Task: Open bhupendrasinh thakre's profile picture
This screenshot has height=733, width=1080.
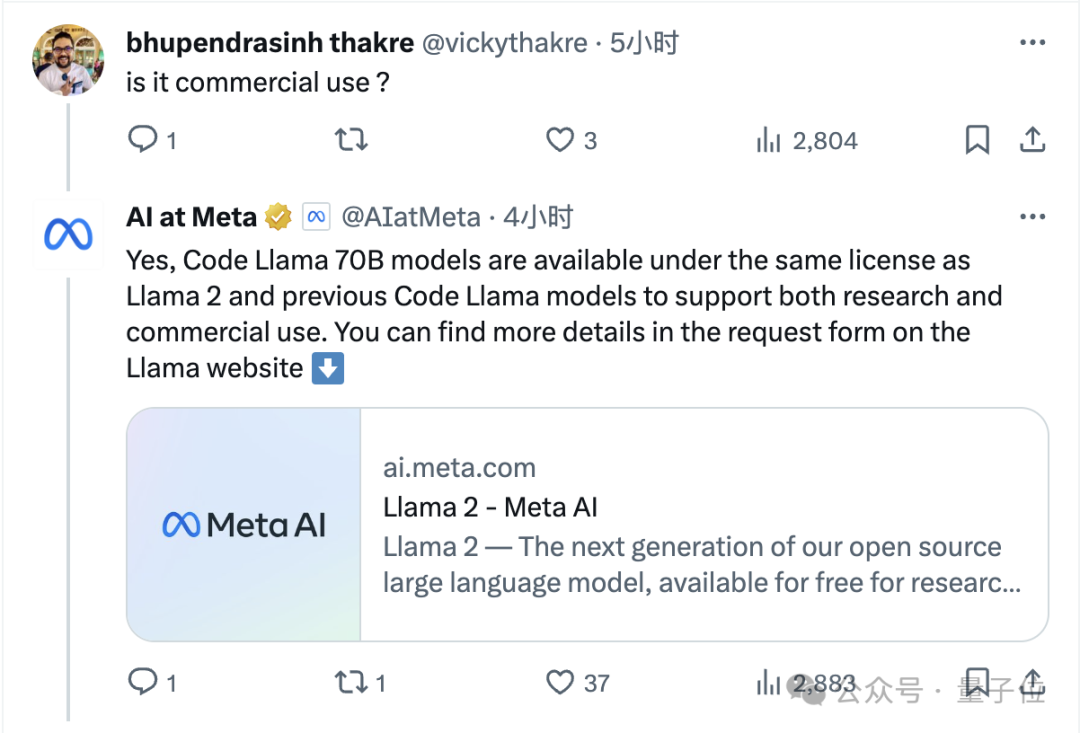Action: (x=67, y=61)
